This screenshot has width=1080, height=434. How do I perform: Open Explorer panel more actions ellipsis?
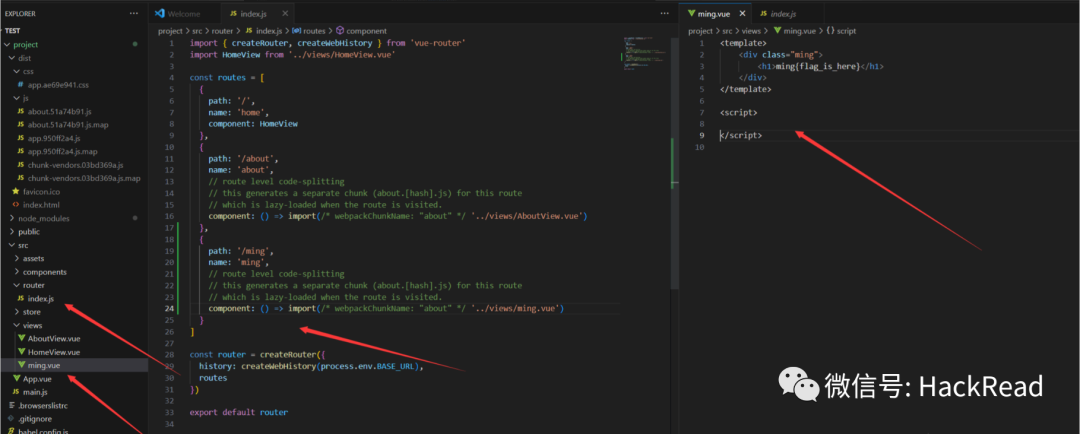click(134, 13)
